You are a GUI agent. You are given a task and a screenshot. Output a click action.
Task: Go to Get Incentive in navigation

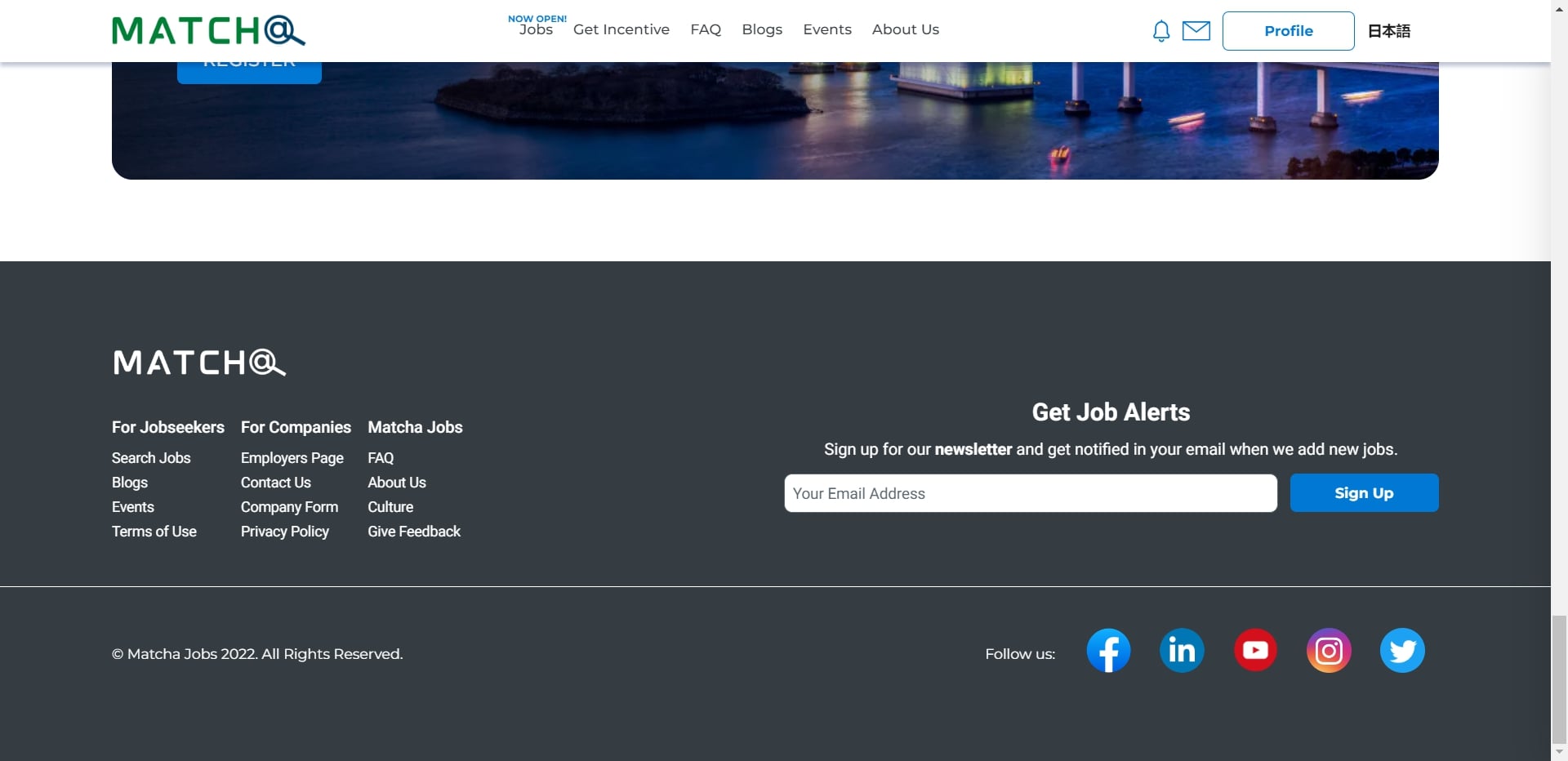(621, 29)
